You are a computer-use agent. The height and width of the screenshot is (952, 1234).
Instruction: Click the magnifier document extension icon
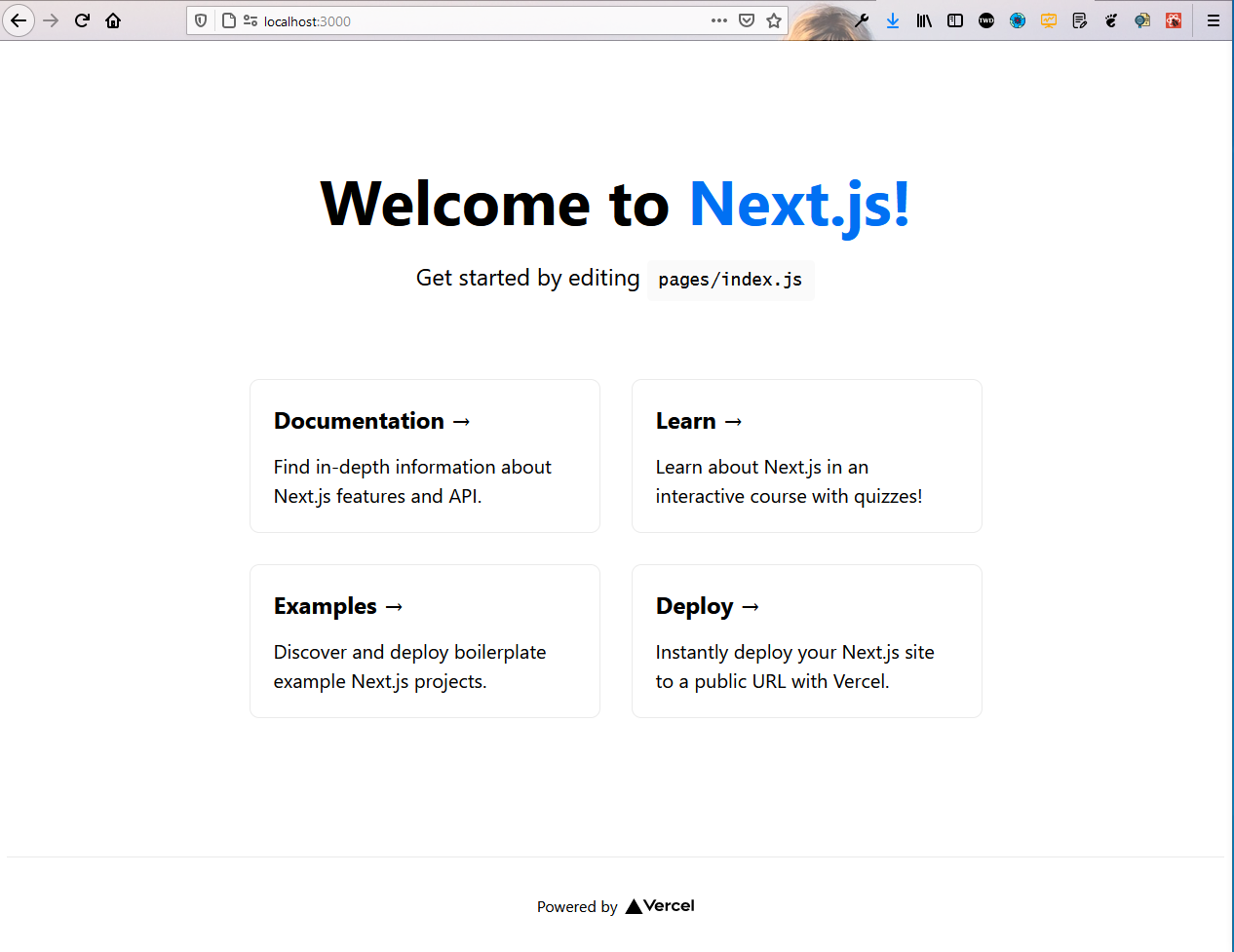point(1142,20)
